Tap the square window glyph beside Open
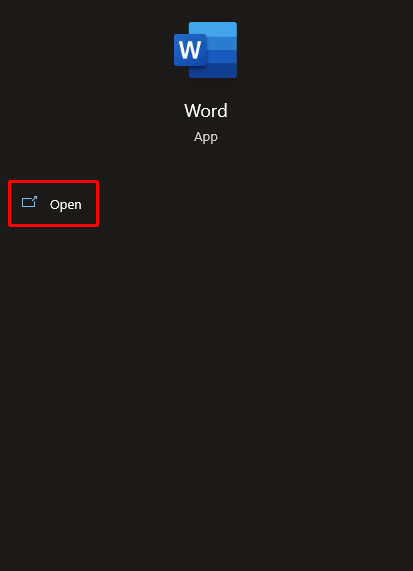 (x=30, y=202)
